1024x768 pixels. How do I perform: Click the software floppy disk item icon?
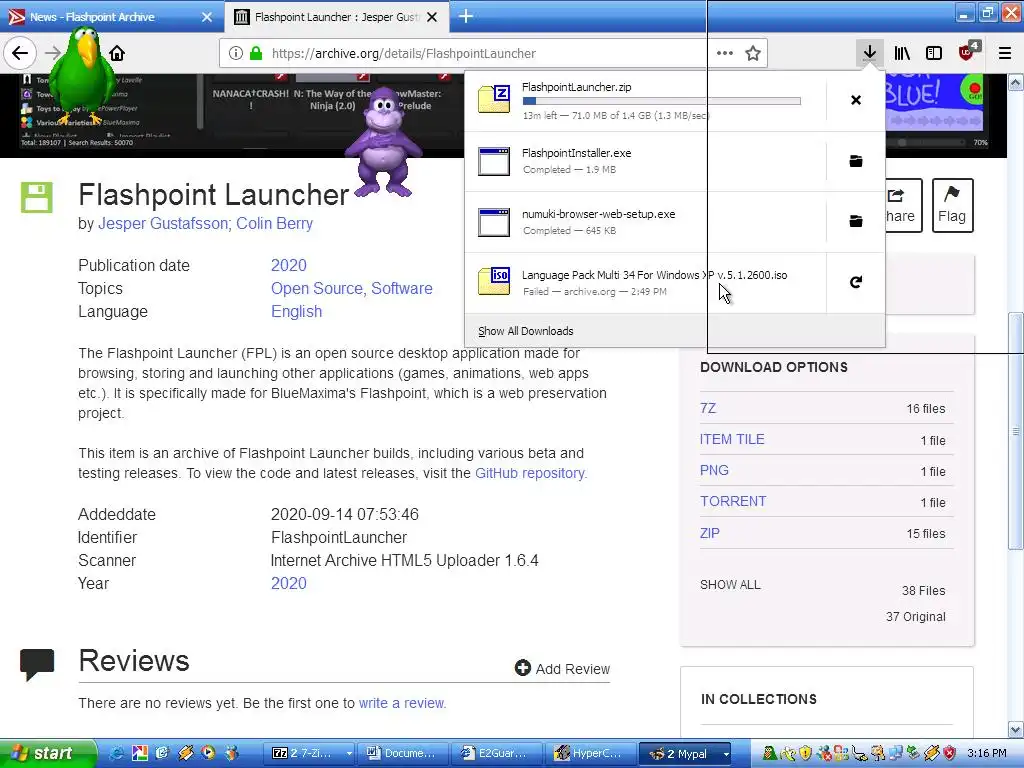tap(37, 197)
